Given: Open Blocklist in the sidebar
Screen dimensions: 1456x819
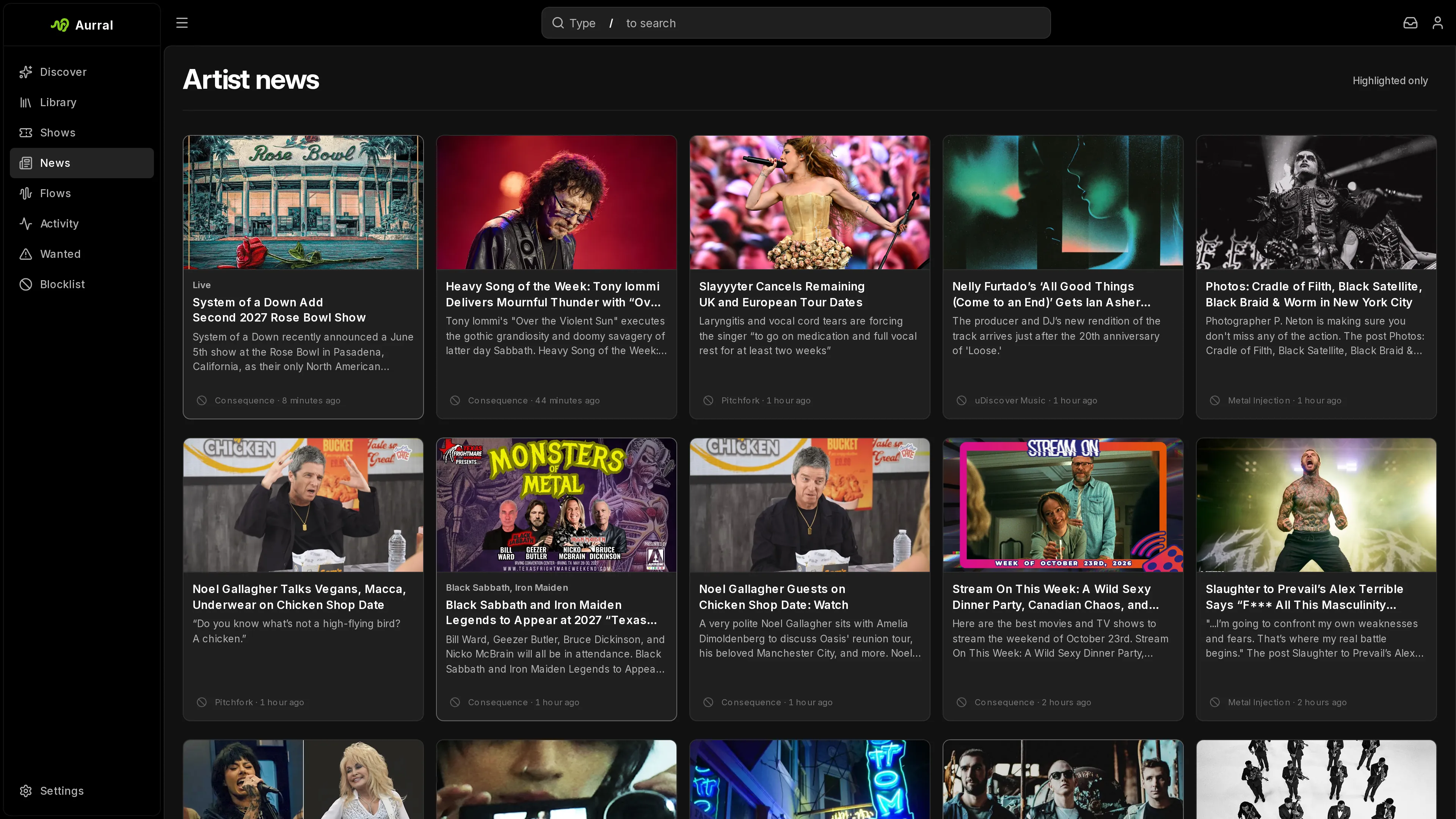Looking at the screenshot, I should pyautogui.click(x=82, y=284).
